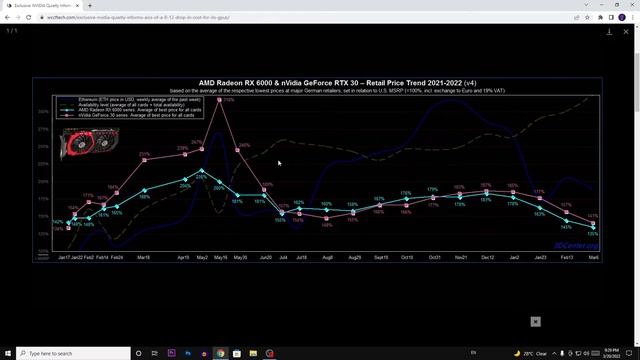Open the volume control tray icon
640x360 pixels.
point(587,353)
